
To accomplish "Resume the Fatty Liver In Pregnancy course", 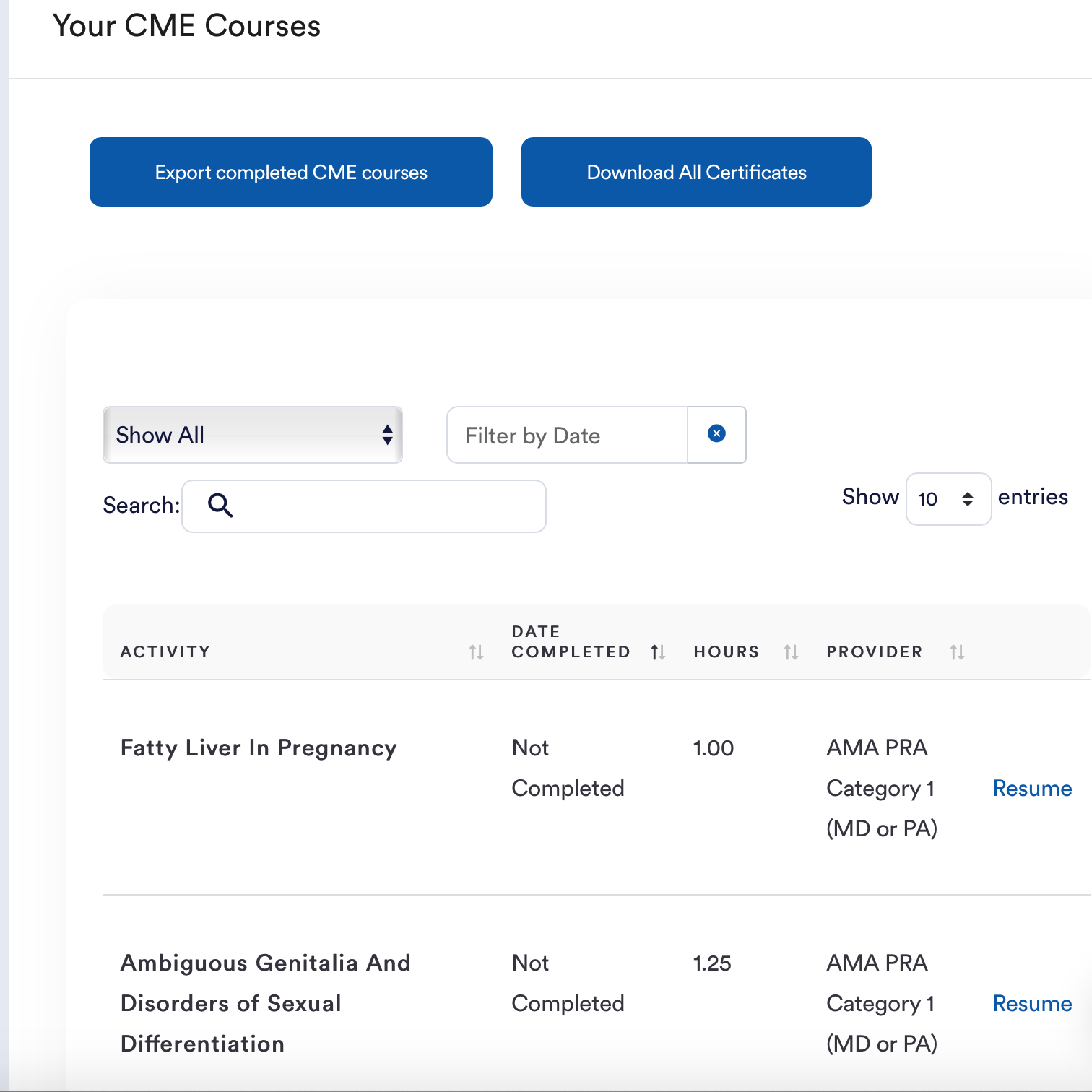I will pyautogui.click(x=1032, y=788).
